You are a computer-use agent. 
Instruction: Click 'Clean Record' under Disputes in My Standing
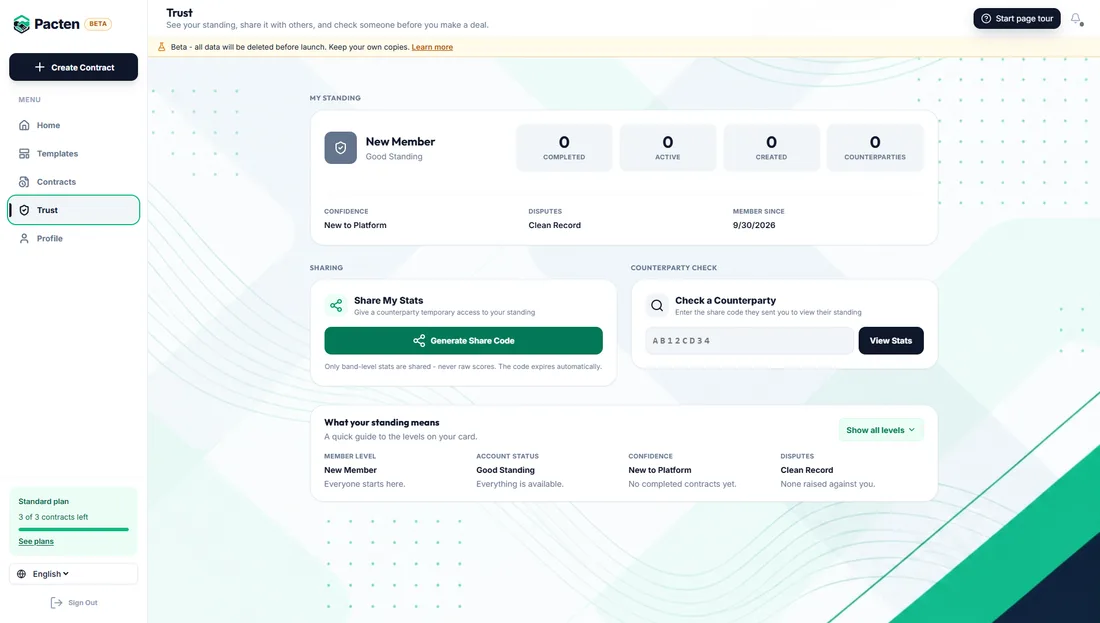pos(554,225)
